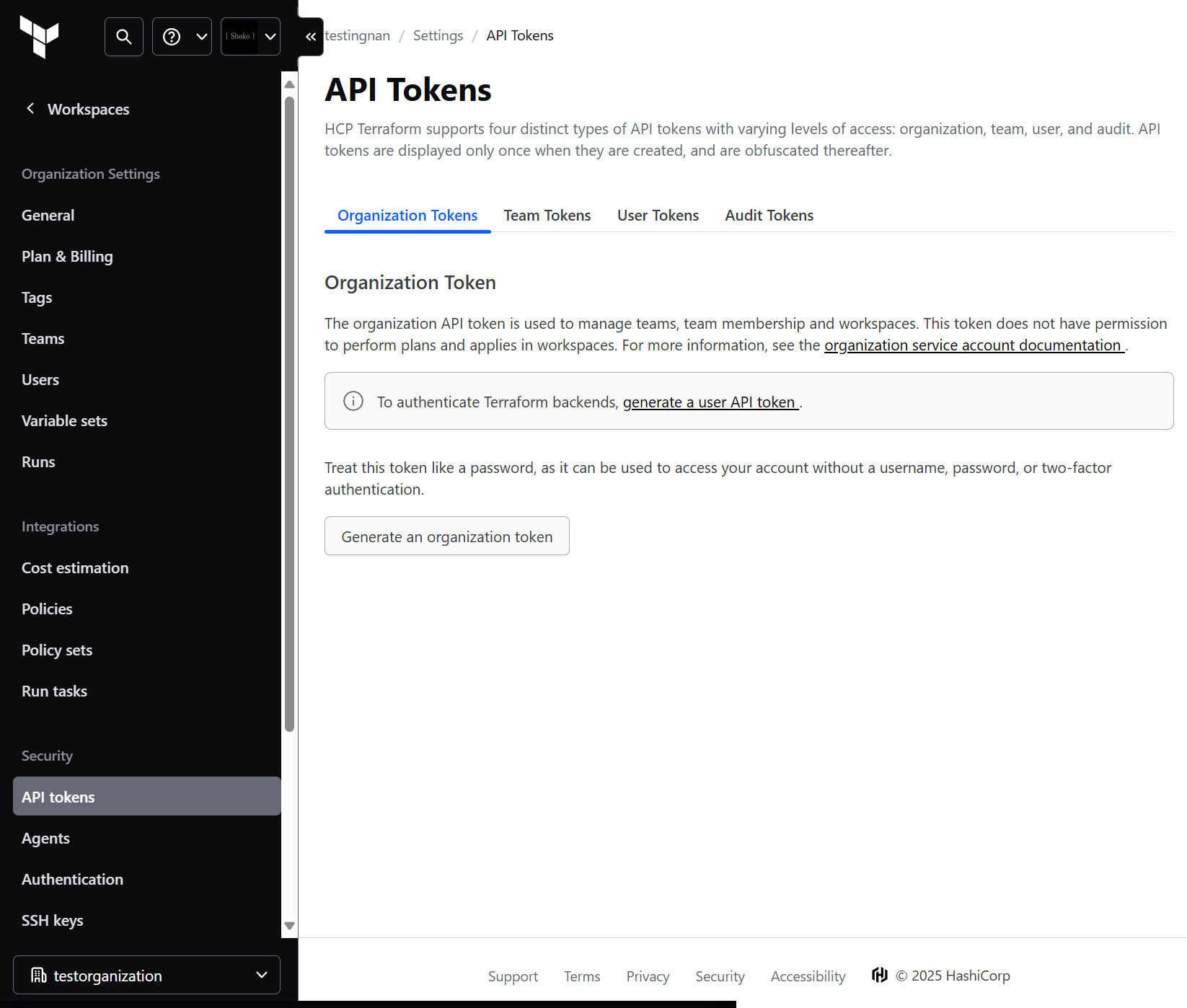Open the help question-mark menu

(182, 37)
